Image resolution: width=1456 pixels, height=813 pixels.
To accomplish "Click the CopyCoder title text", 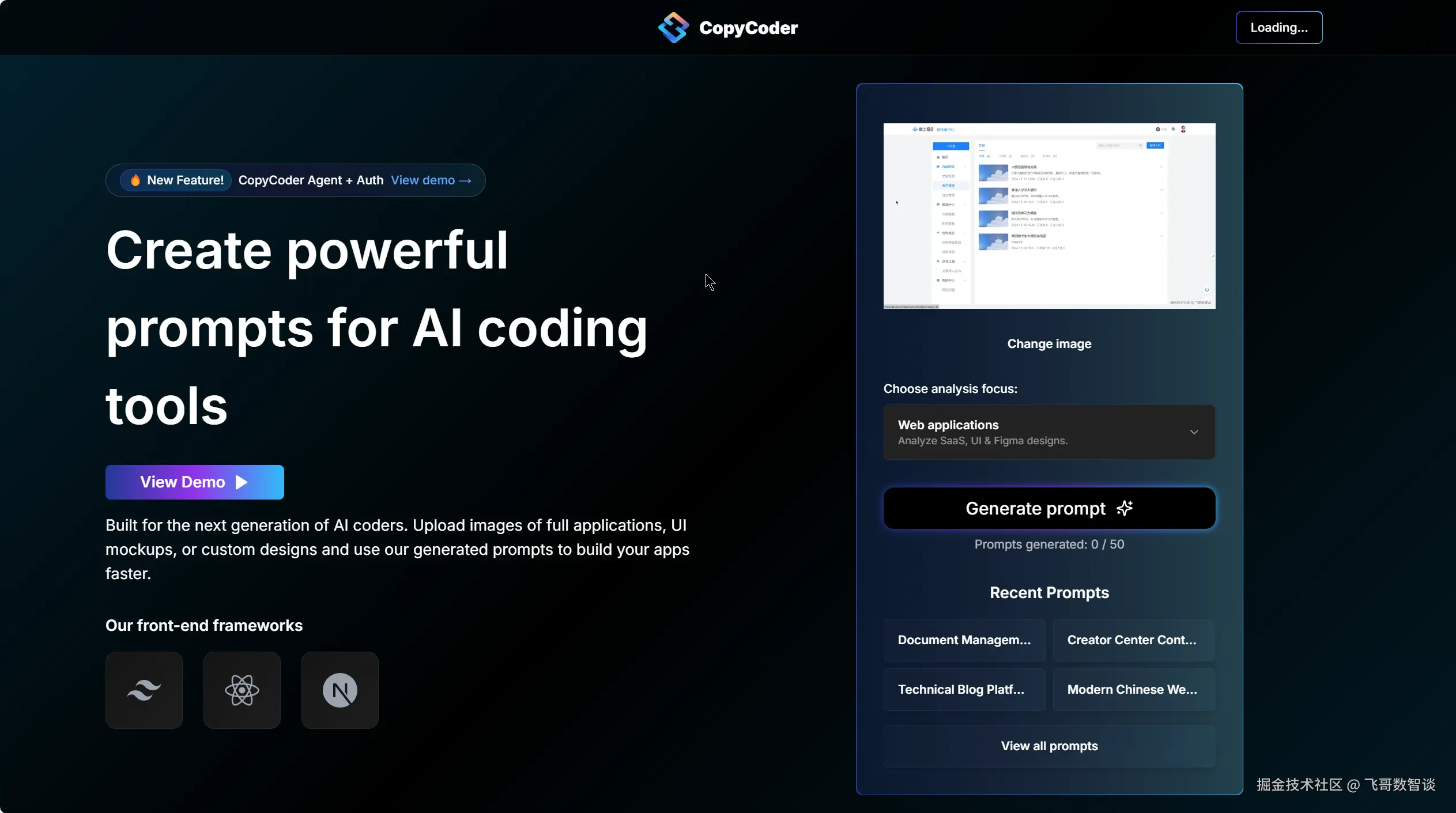I will (748, 28).
